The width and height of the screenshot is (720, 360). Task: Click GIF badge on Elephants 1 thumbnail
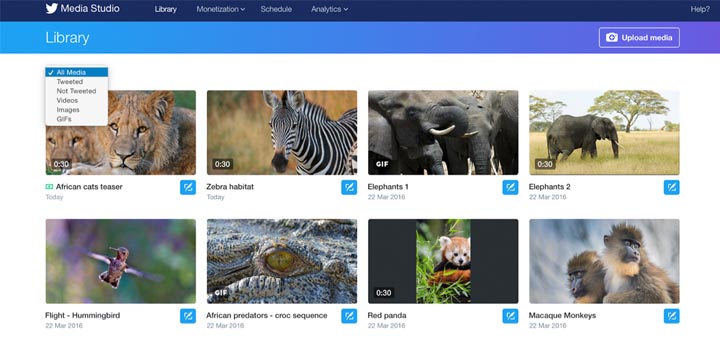coord(382,164)
